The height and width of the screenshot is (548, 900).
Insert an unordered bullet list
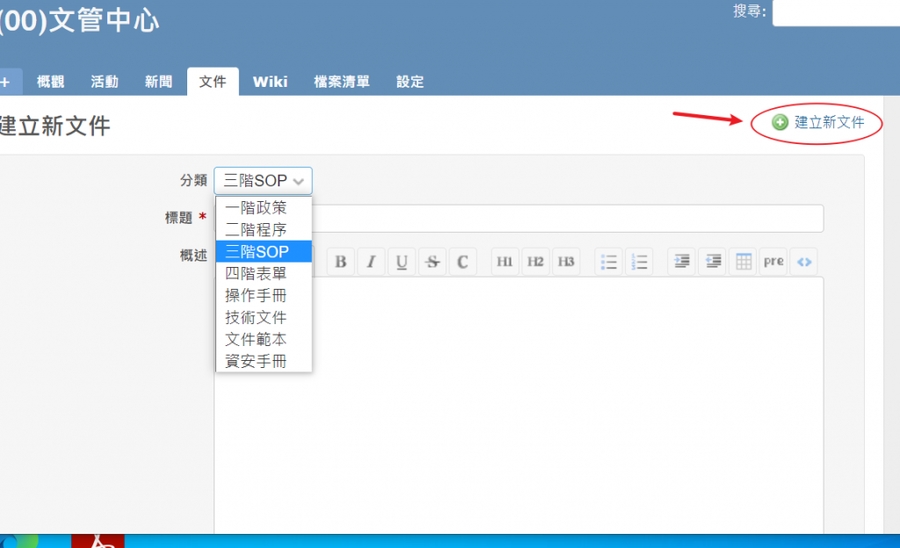pyautogui.click(x=609, y=262)
